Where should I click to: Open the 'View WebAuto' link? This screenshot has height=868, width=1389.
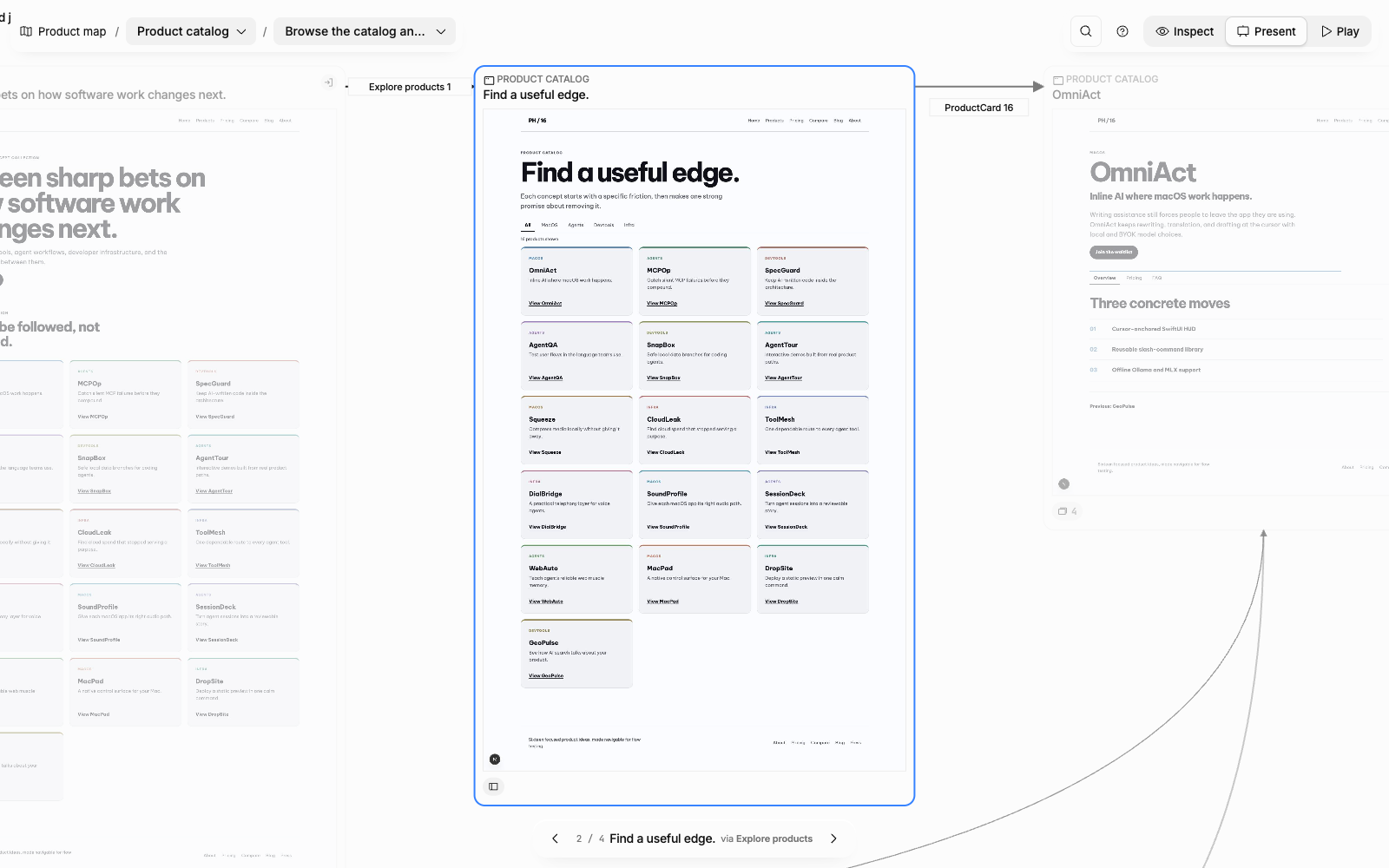[x=546, y=602]
